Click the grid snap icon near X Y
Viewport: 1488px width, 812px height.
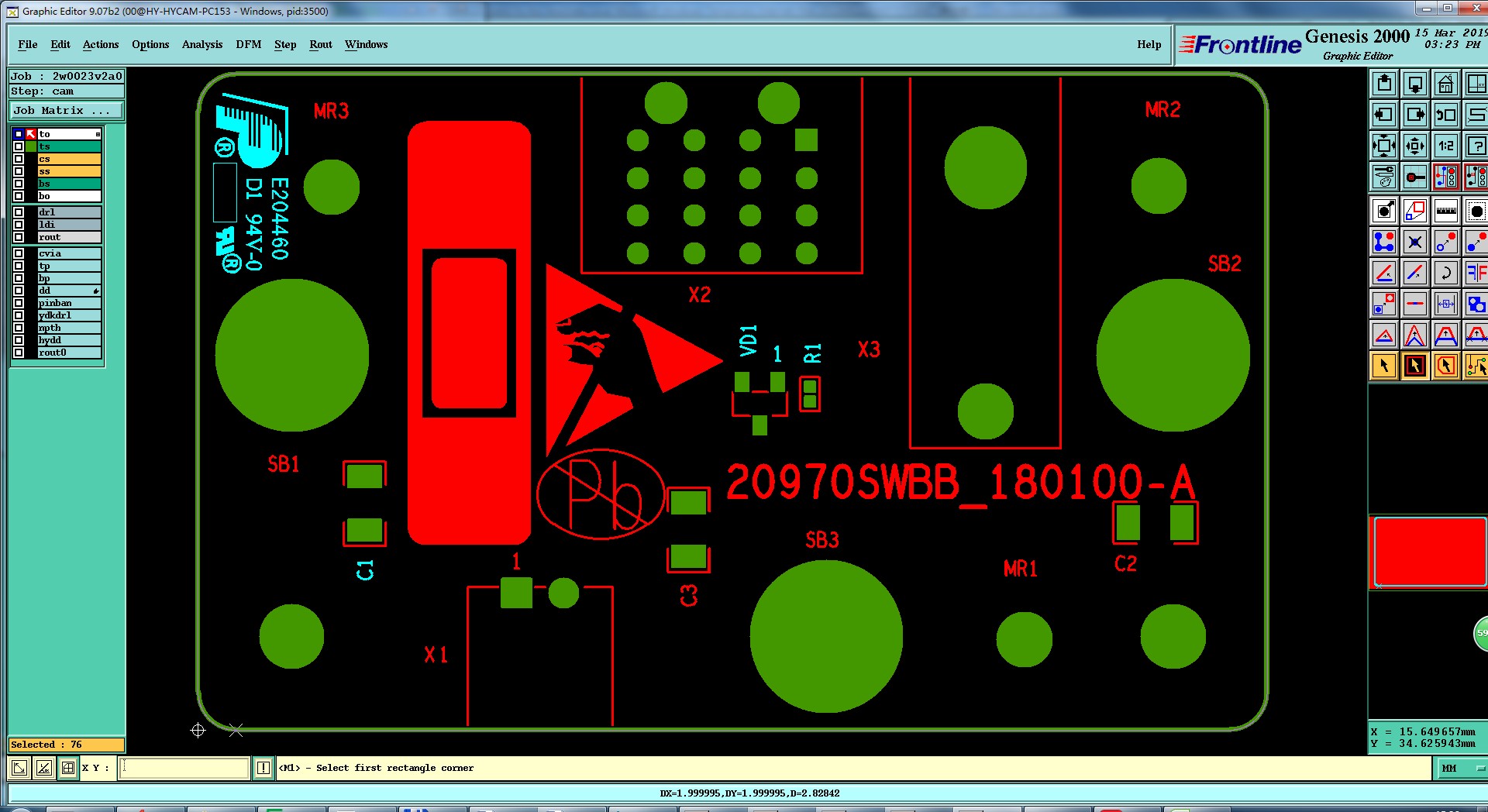click(x=68, y=768)
